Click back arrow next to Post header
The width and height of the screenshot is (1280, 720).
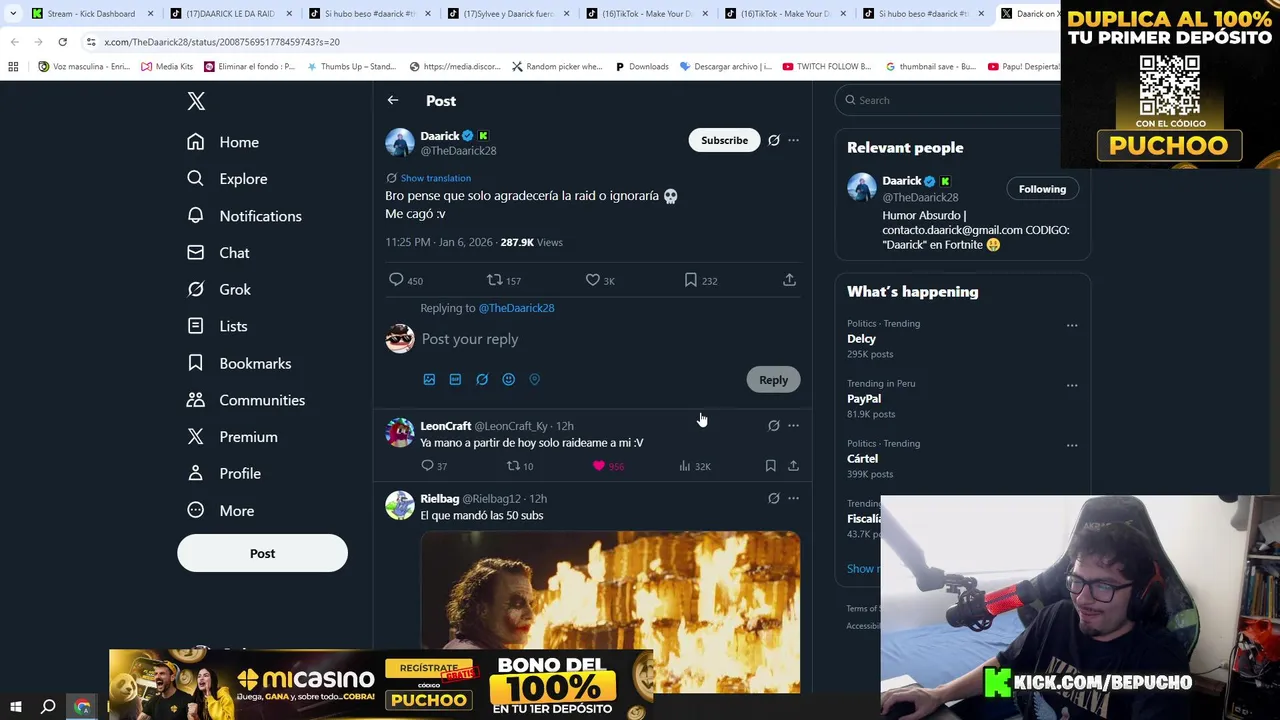[393, 100]
